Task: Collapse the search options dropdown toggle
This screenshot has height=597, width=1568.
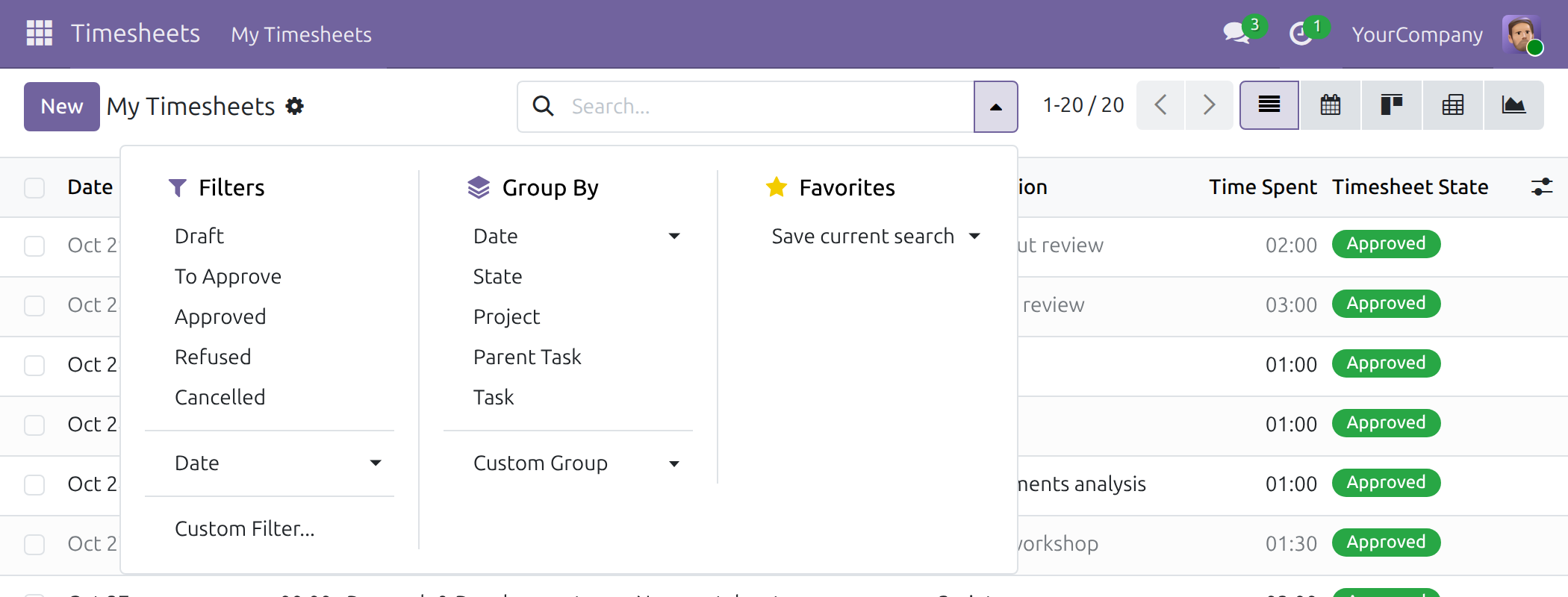Action: click(x=996, y=107)
